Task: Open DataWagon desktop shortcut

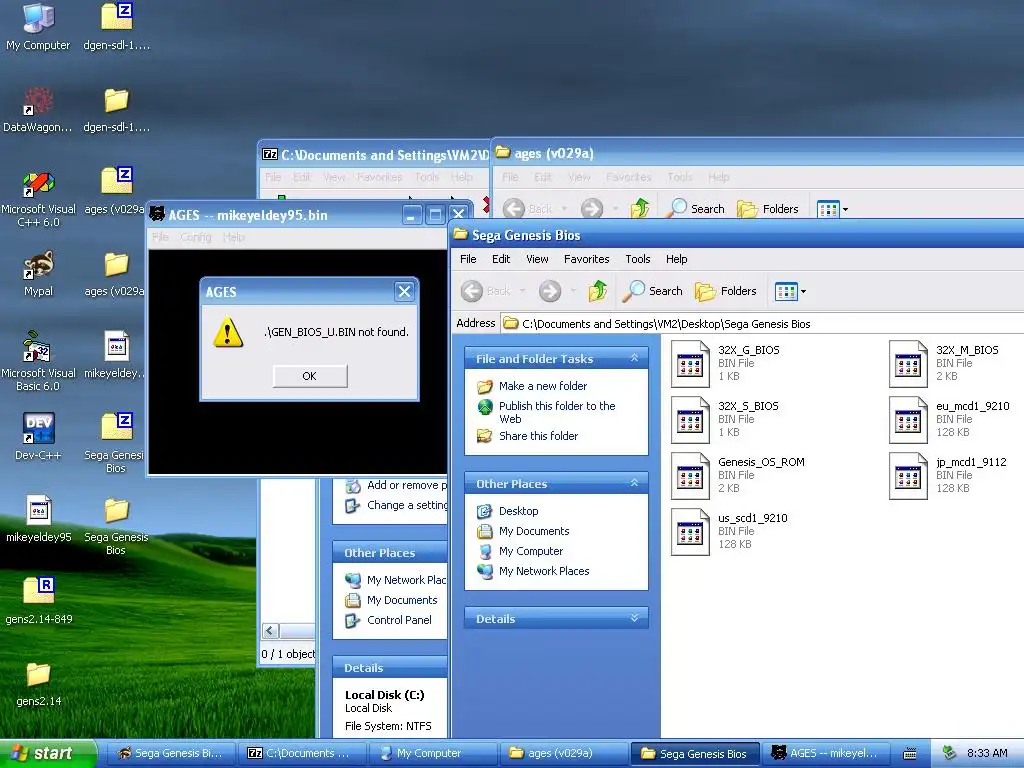Action: coord(38,109)
